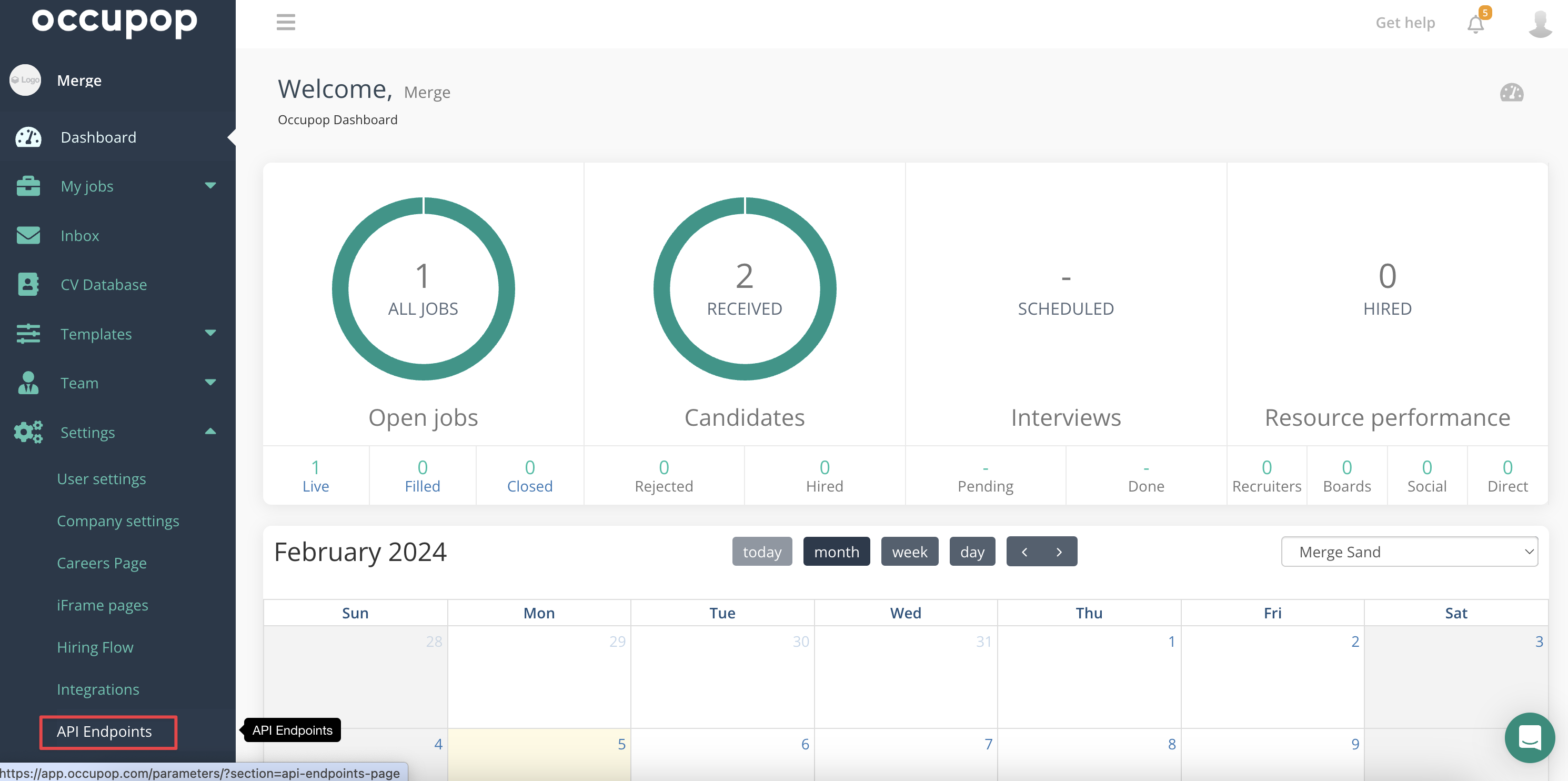Click the Dashboard speedometer sidebar icon
This screenshot has height=781, width=1568.
point(28,137)
